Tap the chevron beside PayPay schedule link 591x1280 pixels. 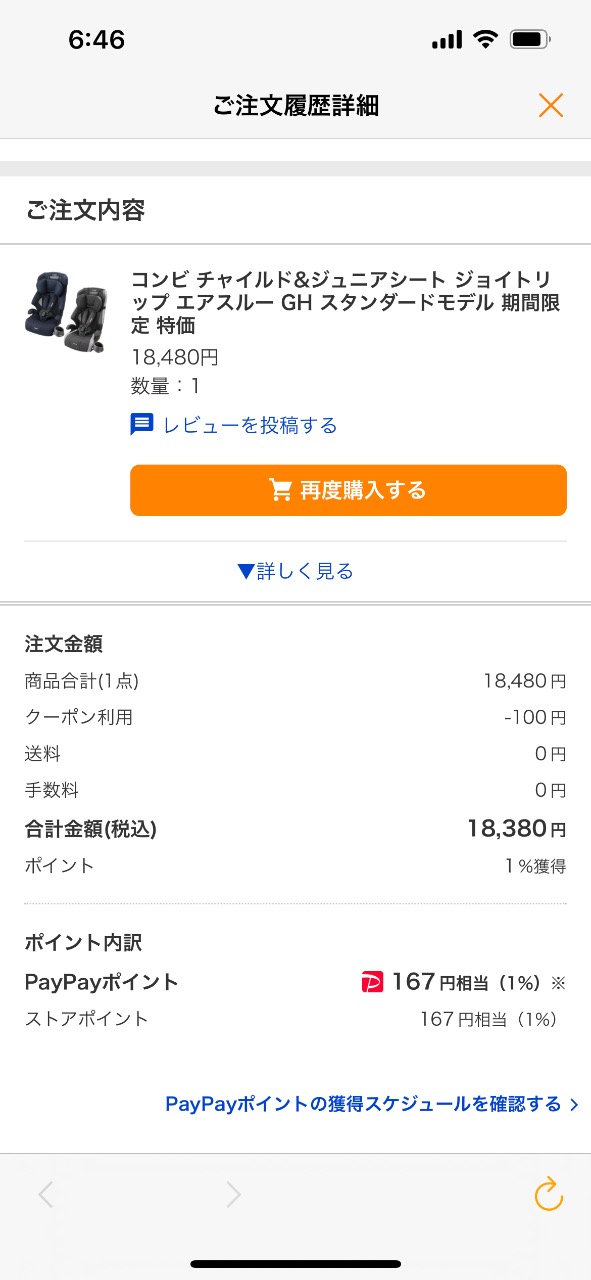[x=574, y=1105]
